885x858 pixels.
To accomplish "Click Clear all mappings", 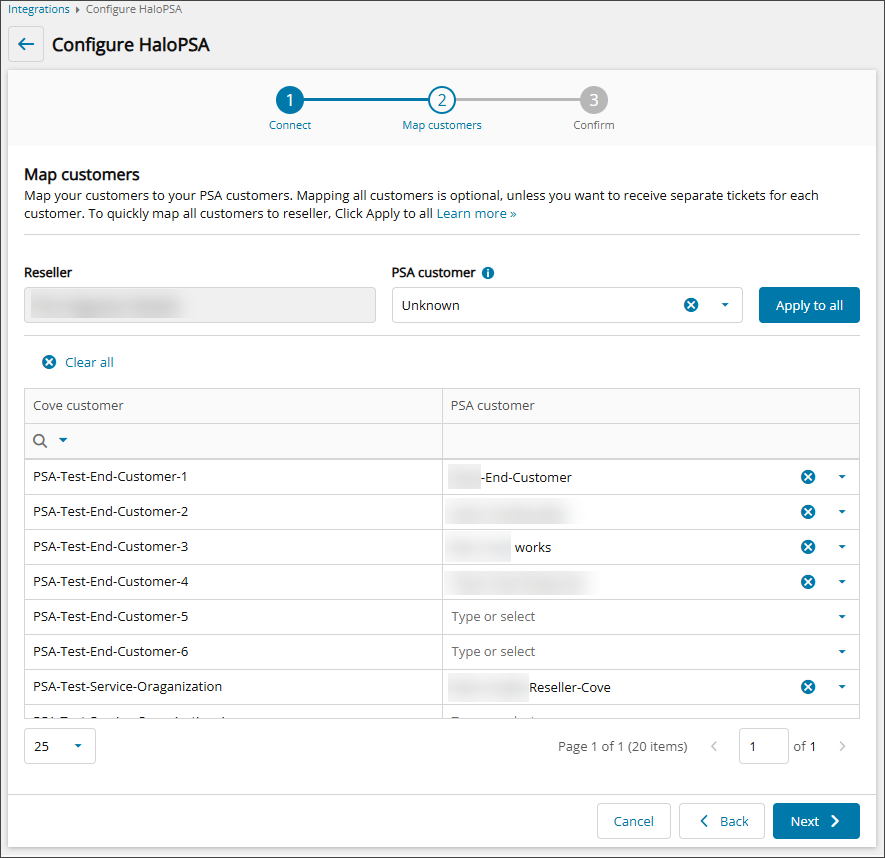I will coord(78,362).
